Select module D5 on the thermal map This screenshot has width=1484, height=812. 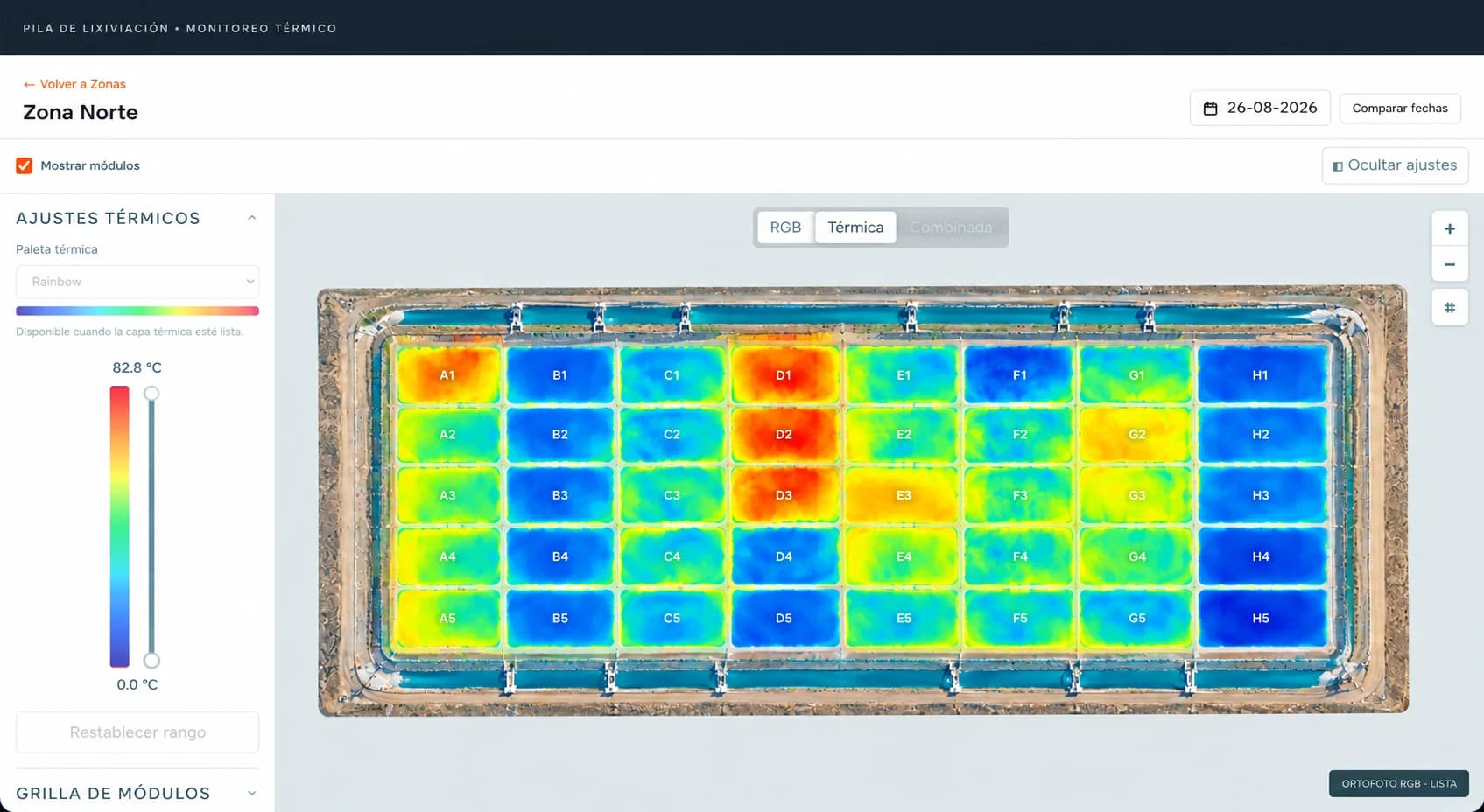click(784, 619)
